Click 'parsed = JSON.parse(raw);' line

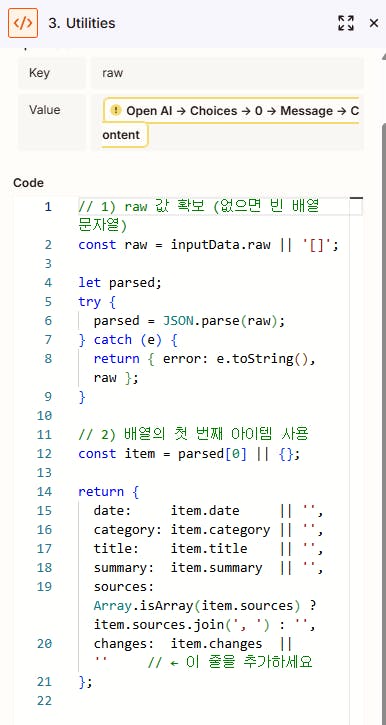point(190,320)
